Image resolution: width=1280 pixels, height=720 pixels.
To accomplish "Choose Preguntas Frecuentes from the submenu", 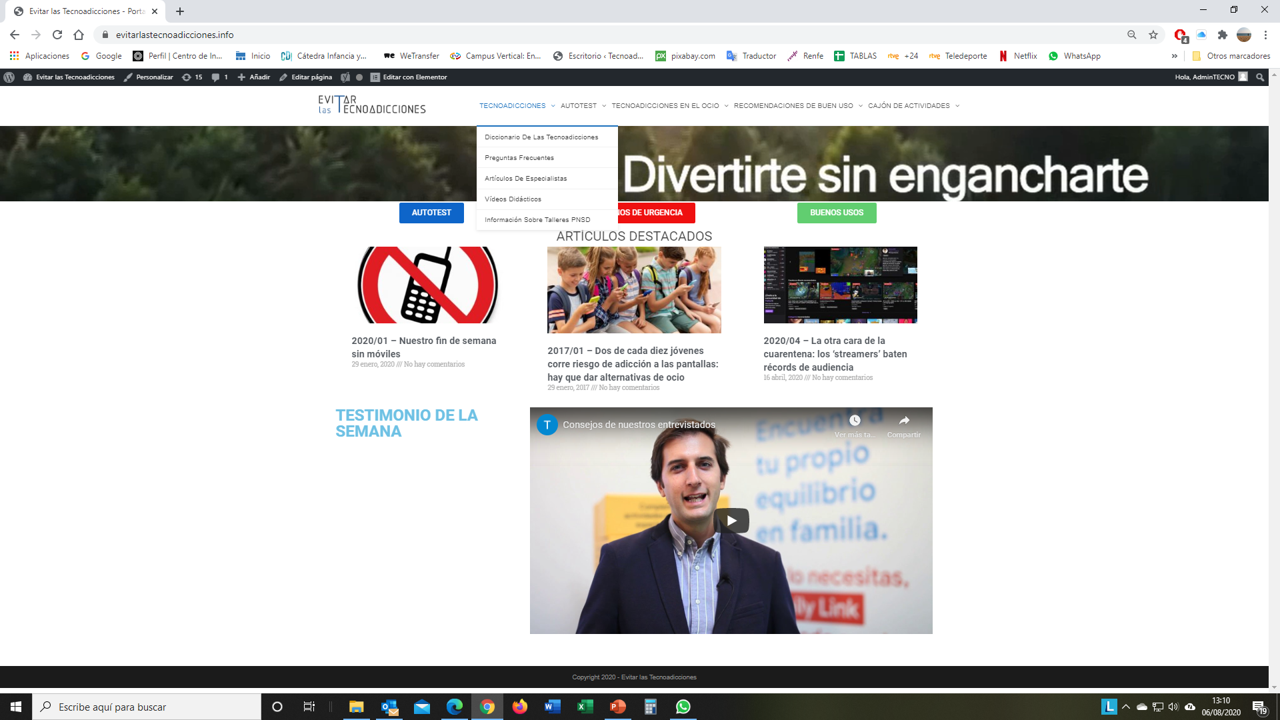I will click(x=519, y=158).
